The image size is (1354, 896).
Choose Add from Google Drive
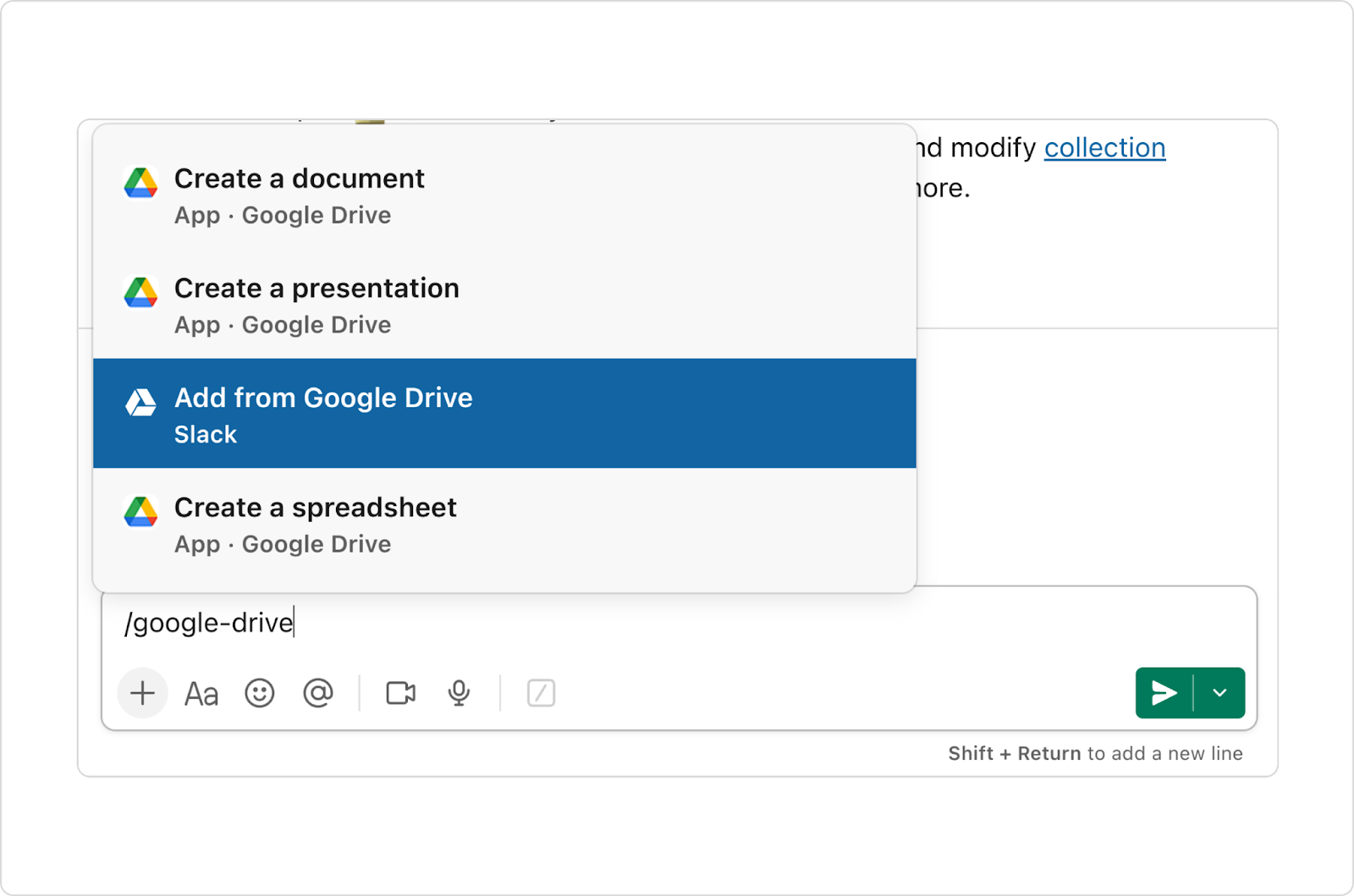click(x=504, y=413)
